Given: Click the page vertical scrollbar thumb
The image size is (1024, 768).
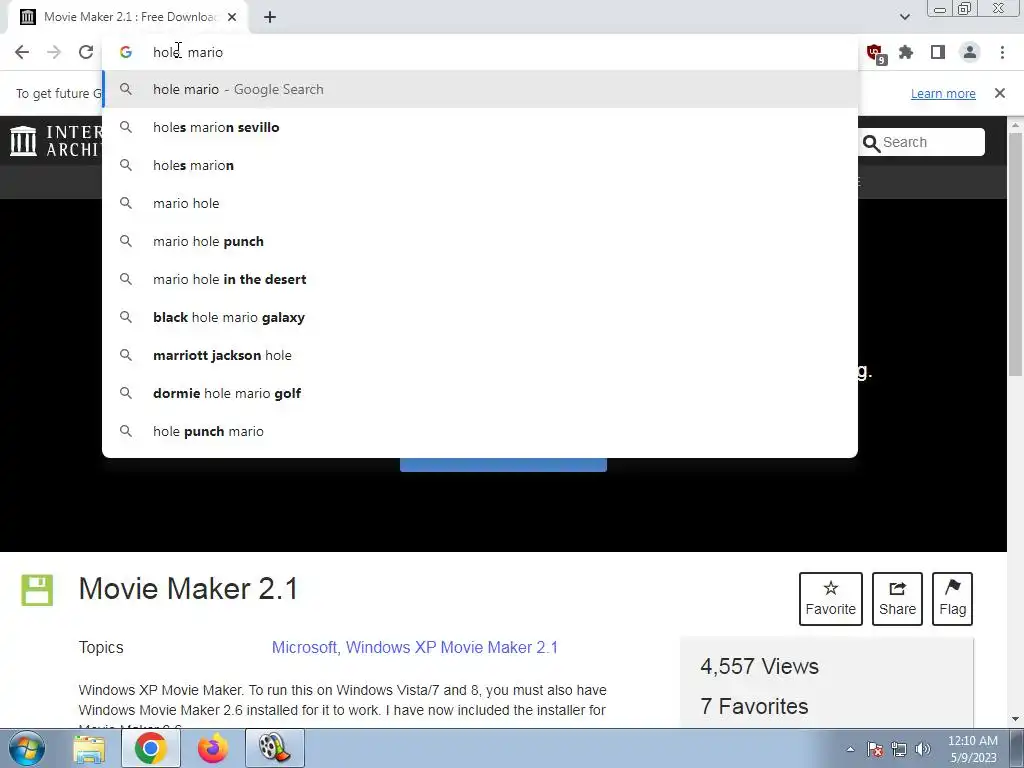Looking at the screenshot, I should [1015, 254].
